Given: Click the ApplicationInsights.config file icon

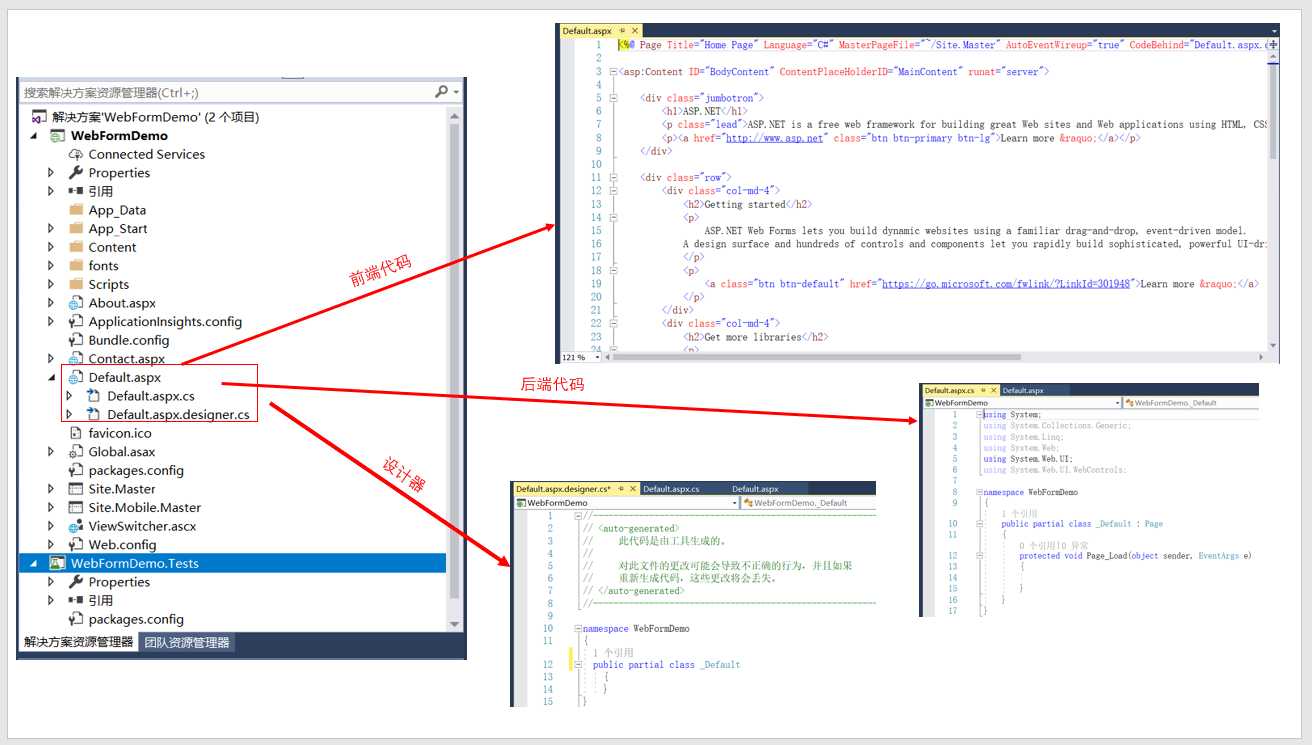Looking at the screenshot, I should click(x=76, y=322).
